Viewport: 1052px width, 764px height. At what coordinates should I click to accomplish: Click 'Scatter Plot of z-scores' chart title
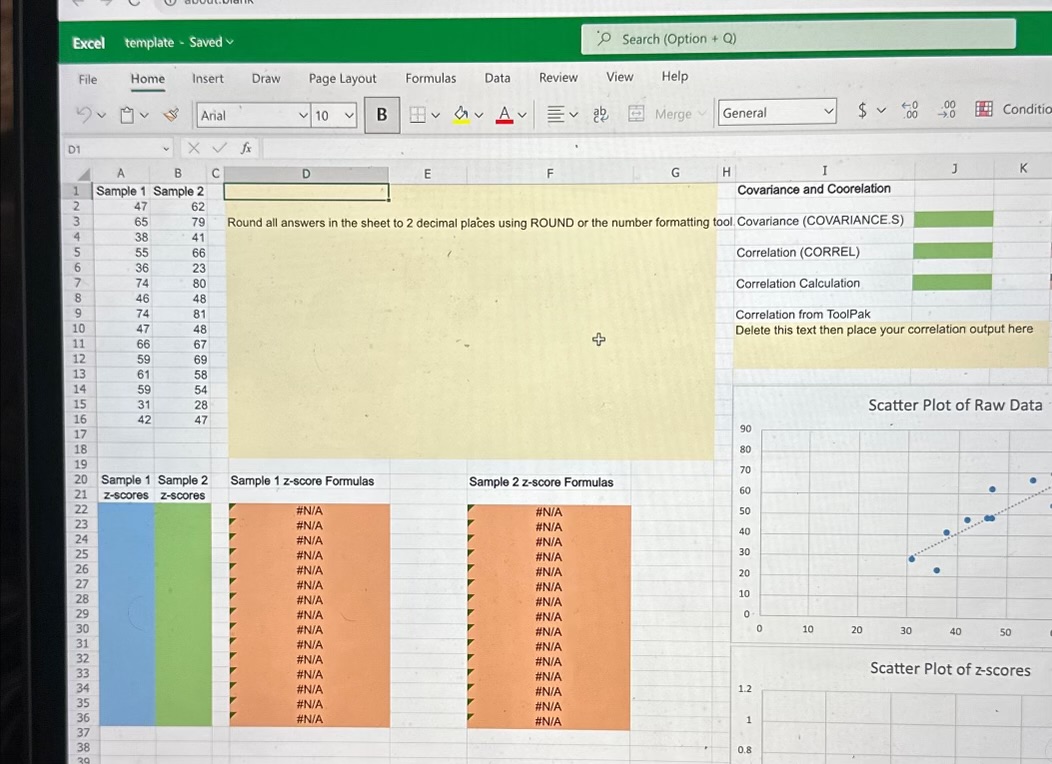[950, 669]
